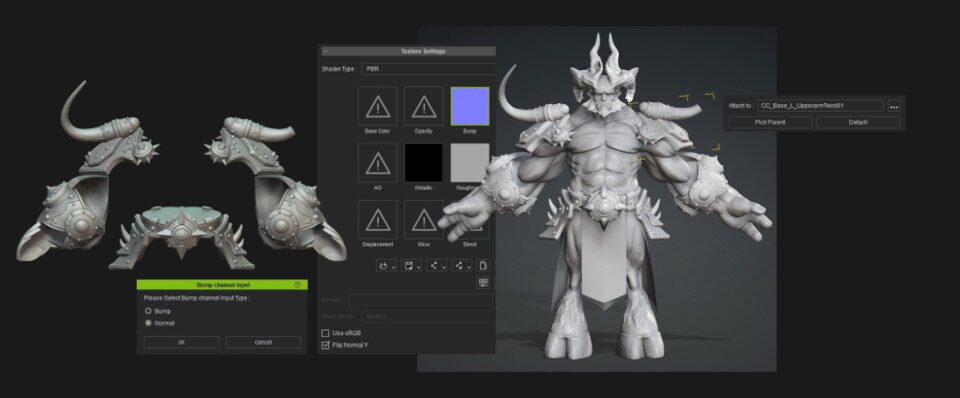Open the Blend Mode dropdown
This screenshot has height=398, width=960.
point(427,317)
